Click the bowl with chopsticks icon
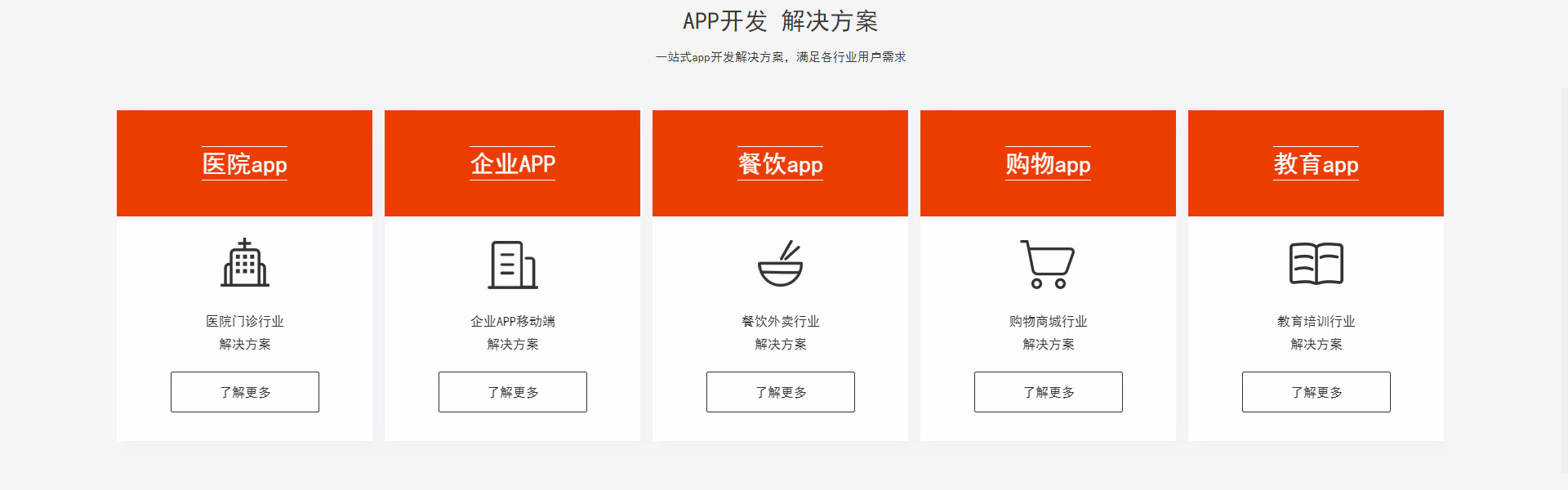Image resolution: width=1568 pixels, height=490 pixels. click(781, 263)
